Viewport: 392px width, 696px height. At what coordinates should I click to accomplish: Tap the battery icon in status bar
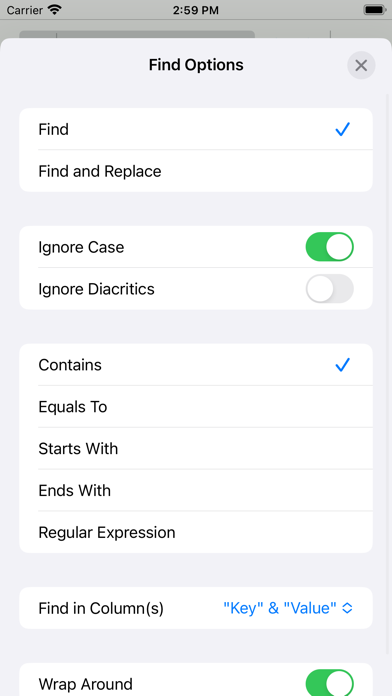375,10
